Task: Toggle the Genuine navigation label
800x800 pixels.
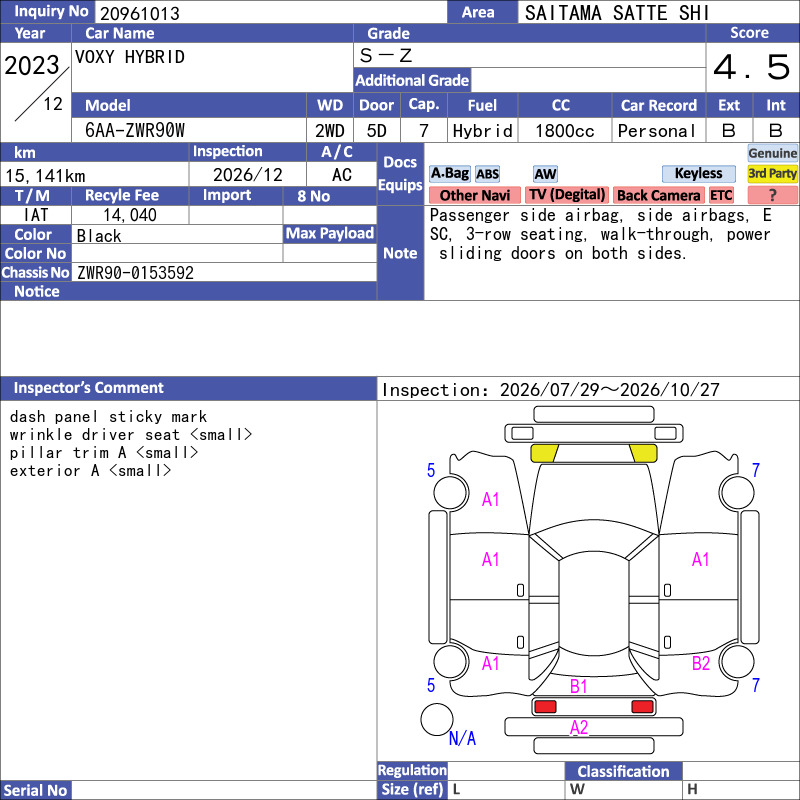Action: [x=772, y=153]
